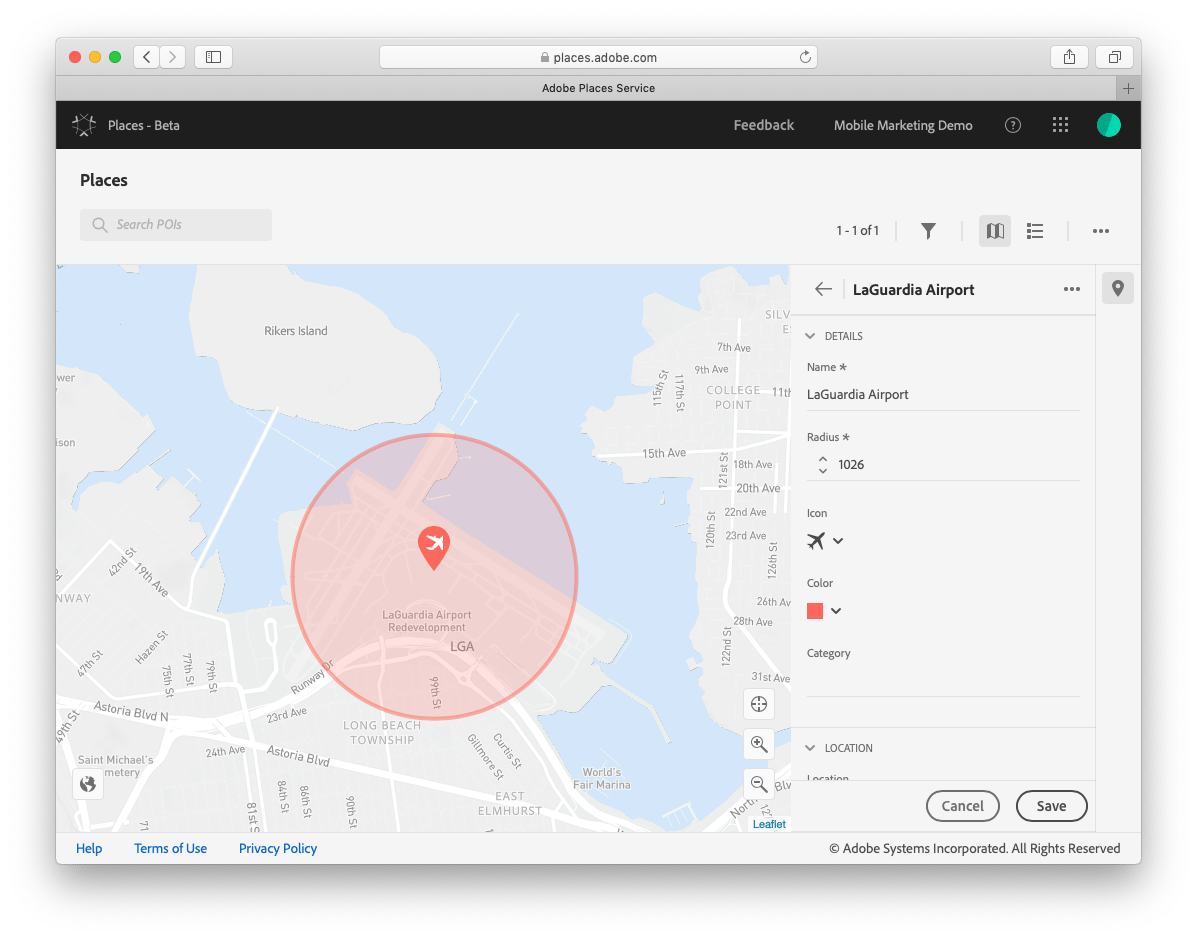Open the Adobe apps grid icon

[x=1060, y=125]
